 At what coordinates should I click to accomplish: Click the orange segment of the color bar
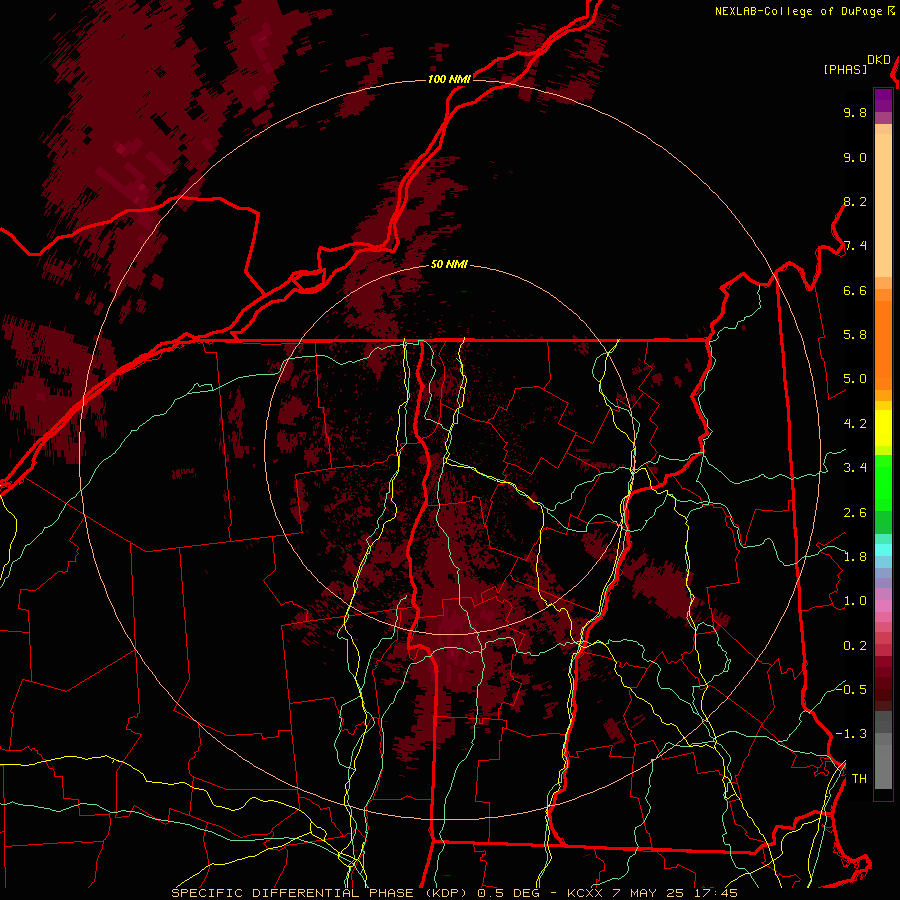point(883,345)
